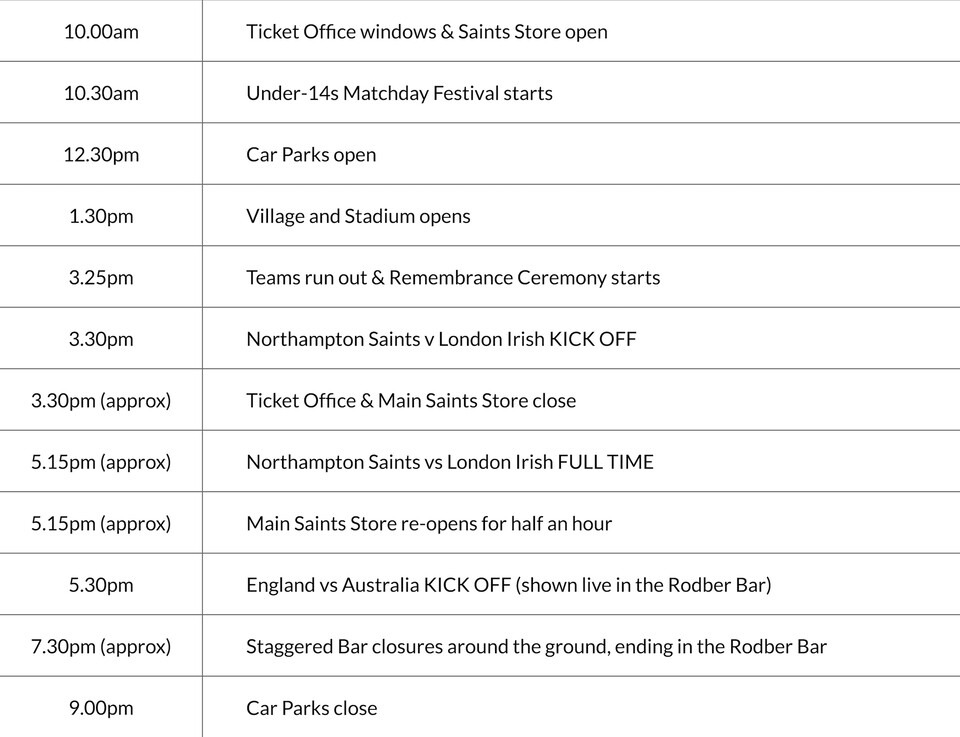Select the 'Staggered Bar closures' entry
This screenshot has width=960, height=737.
tap(536, 647)
